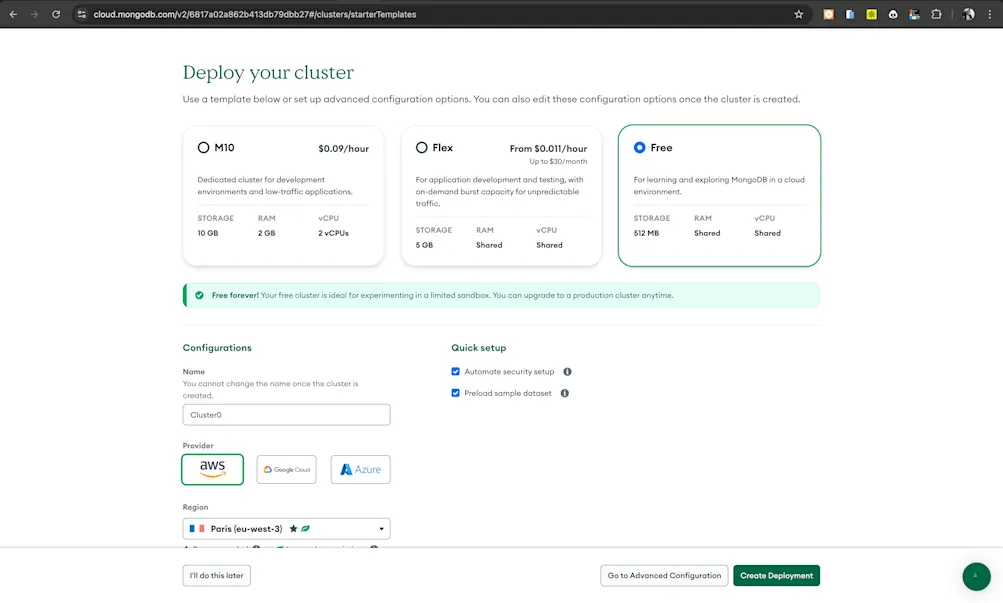1003x603 pixels.
Task: Click the bookmark star in the address bar
Action: pyautogui.click(x=797, y=14)
